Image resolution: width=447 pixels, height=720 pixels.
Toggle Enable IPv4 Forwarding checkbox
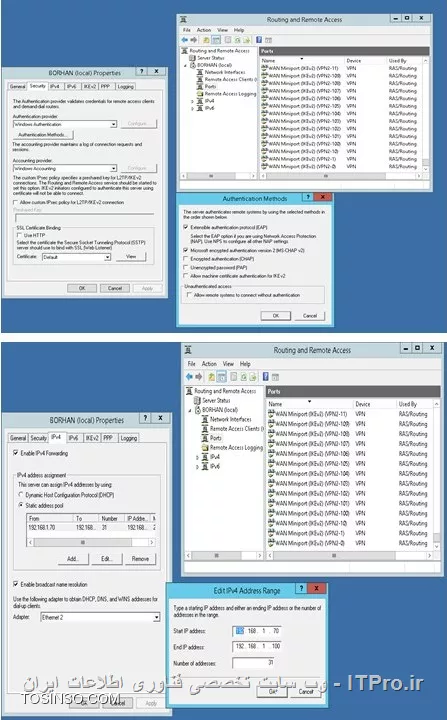16,453
